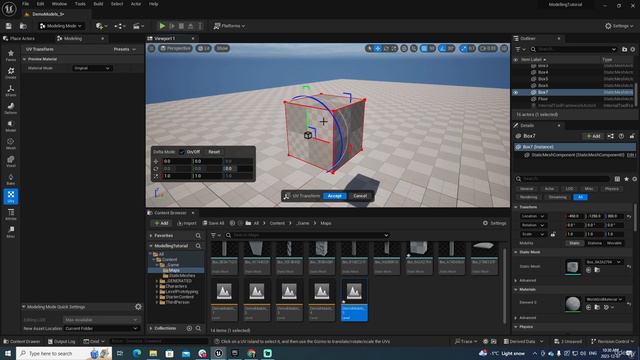Screen dimensions: 640x360
Task: Click the static mesh thumbnail in Details
Action: pyautogui.click(x=573, y=267)
